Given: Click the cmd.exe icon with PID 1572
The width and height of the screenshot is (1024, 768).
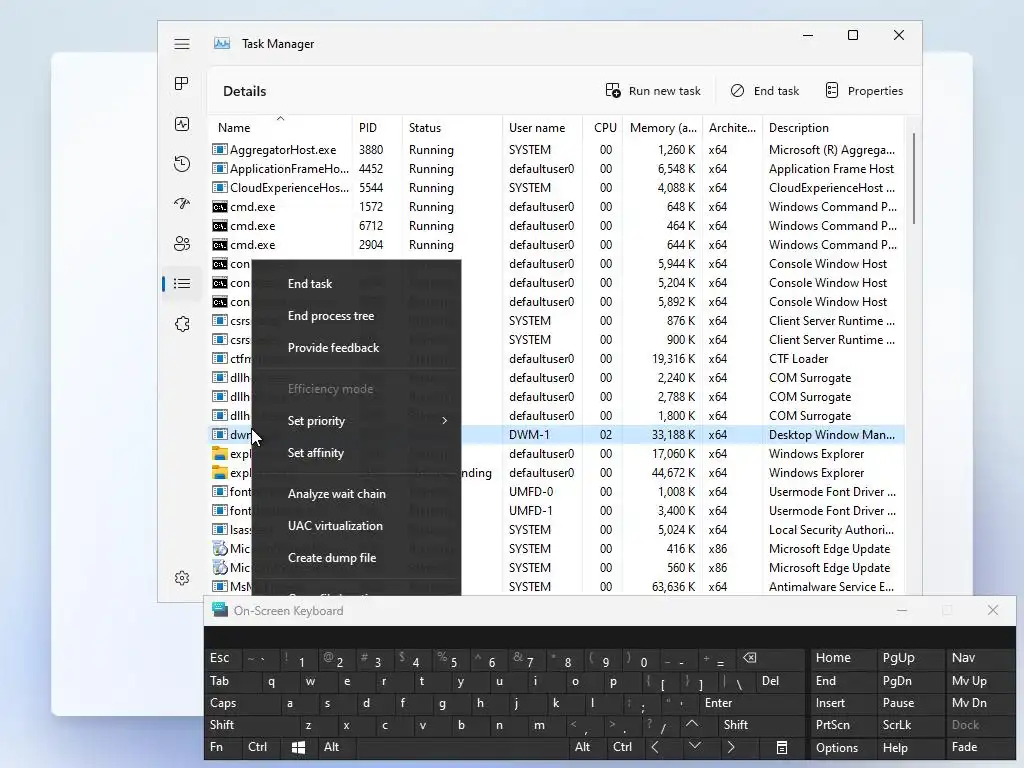Looking at the screenshot, I should click(219, 207).
